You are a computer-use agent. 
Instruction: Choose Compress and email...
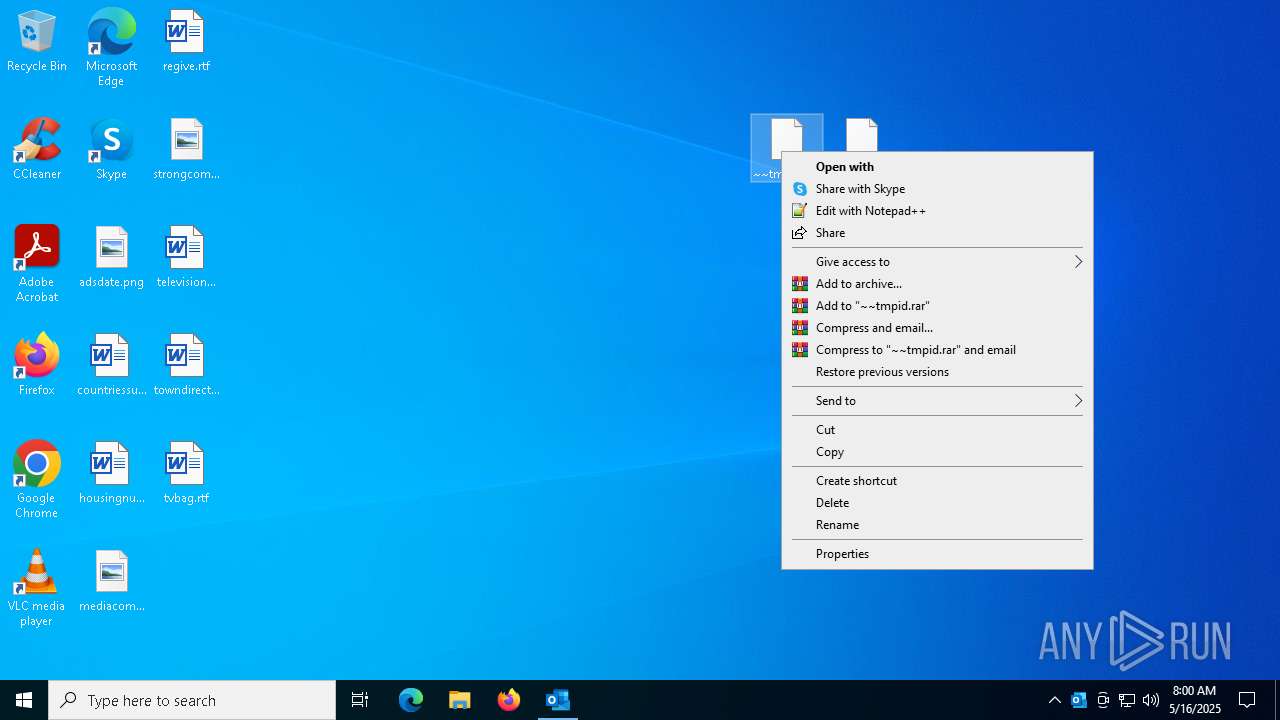pos(937,328)
